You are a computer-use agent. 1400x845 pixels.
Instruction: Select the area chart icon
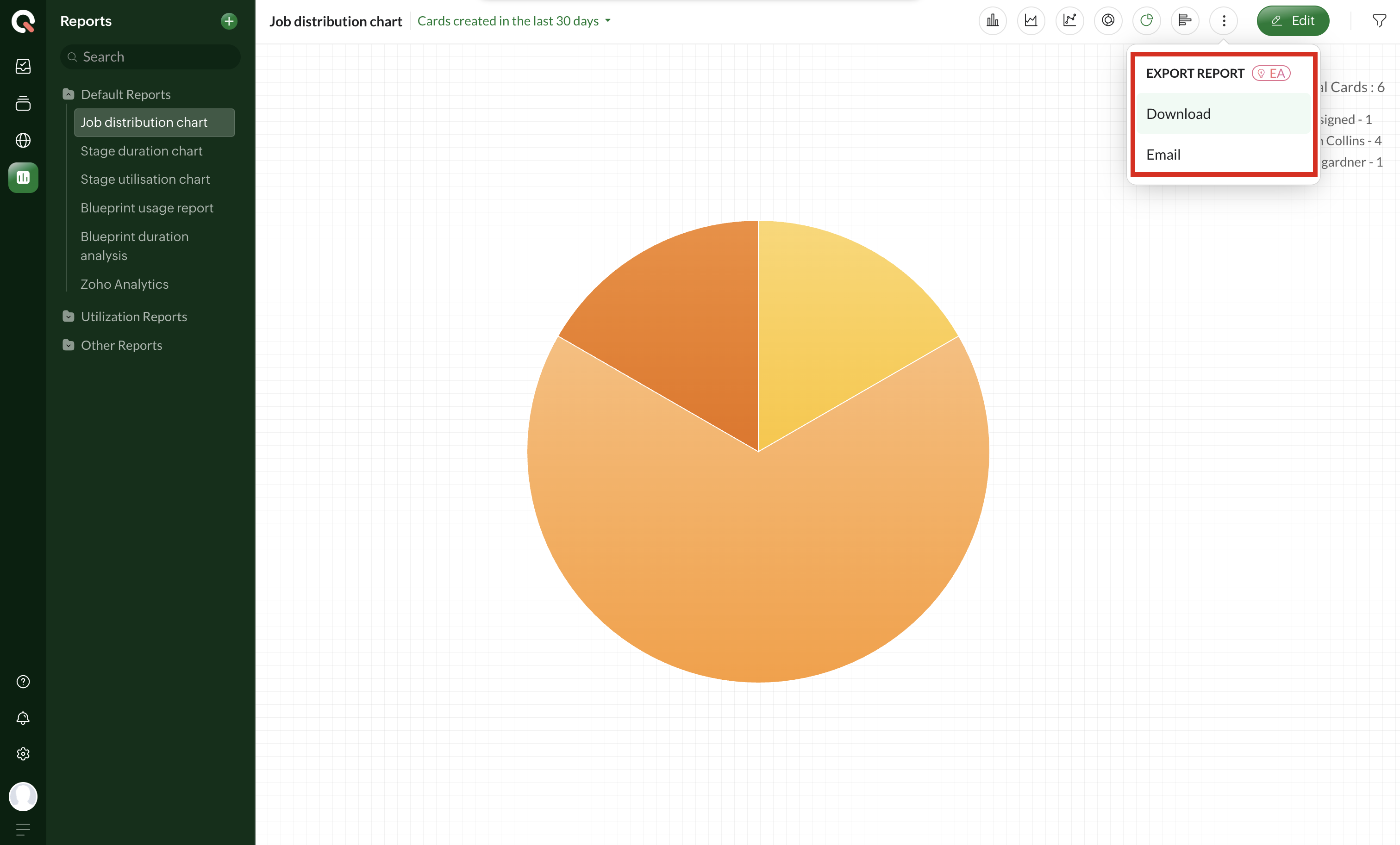tap(1031, 21)
